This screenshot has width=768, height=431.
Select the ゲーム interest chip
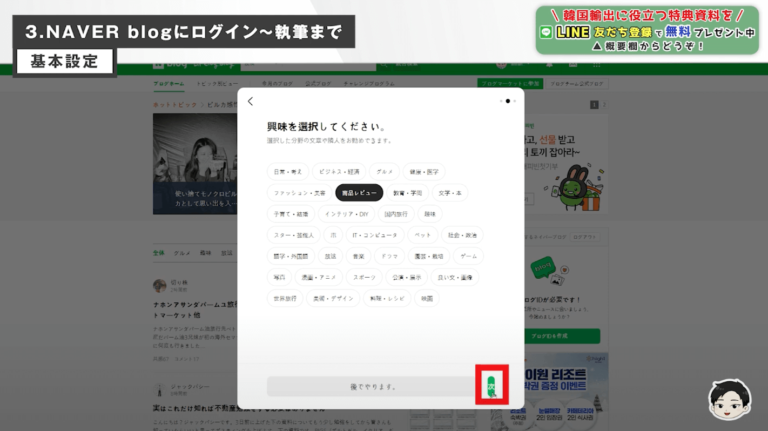[x=468, y=256]
